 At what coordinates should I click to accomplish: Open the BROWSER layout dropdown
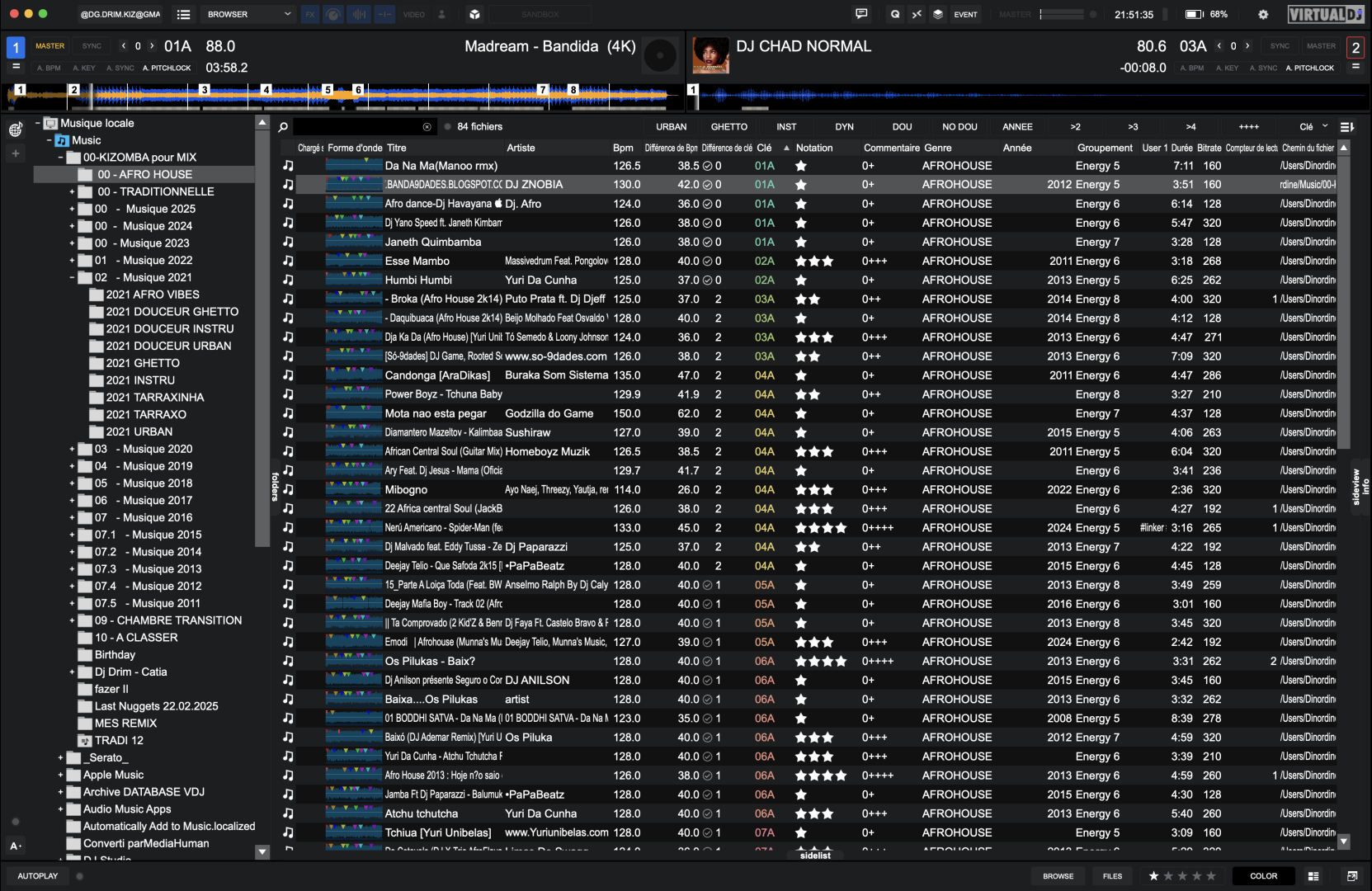click(248, 14)
